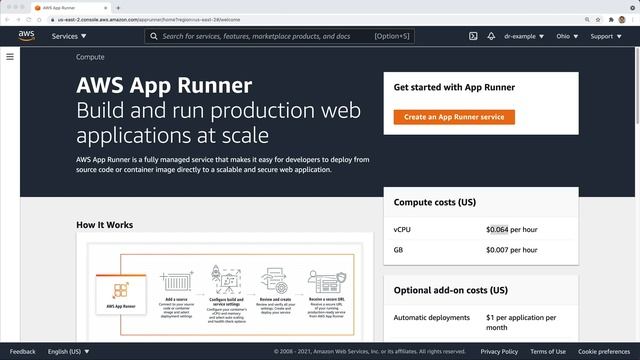Click the "Optional add-on costs (US)" heading
The image size is (640, 360).
451,290
